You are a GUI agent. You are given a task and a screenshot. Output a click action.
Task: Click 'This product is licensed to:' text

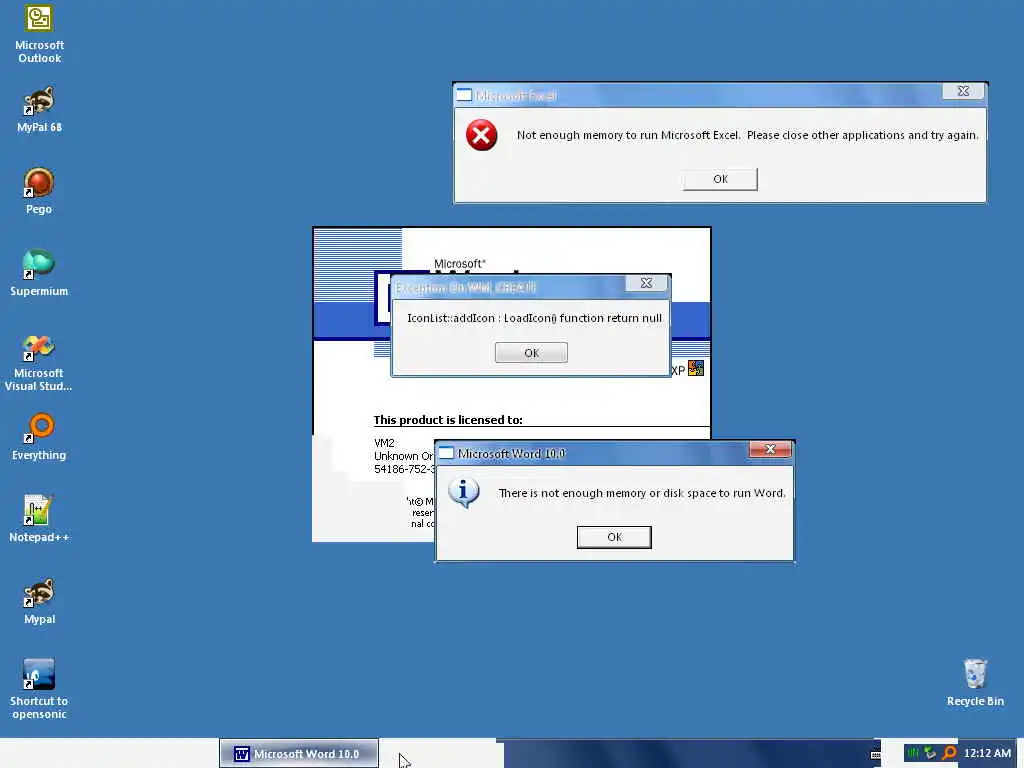tap(448, 420)
